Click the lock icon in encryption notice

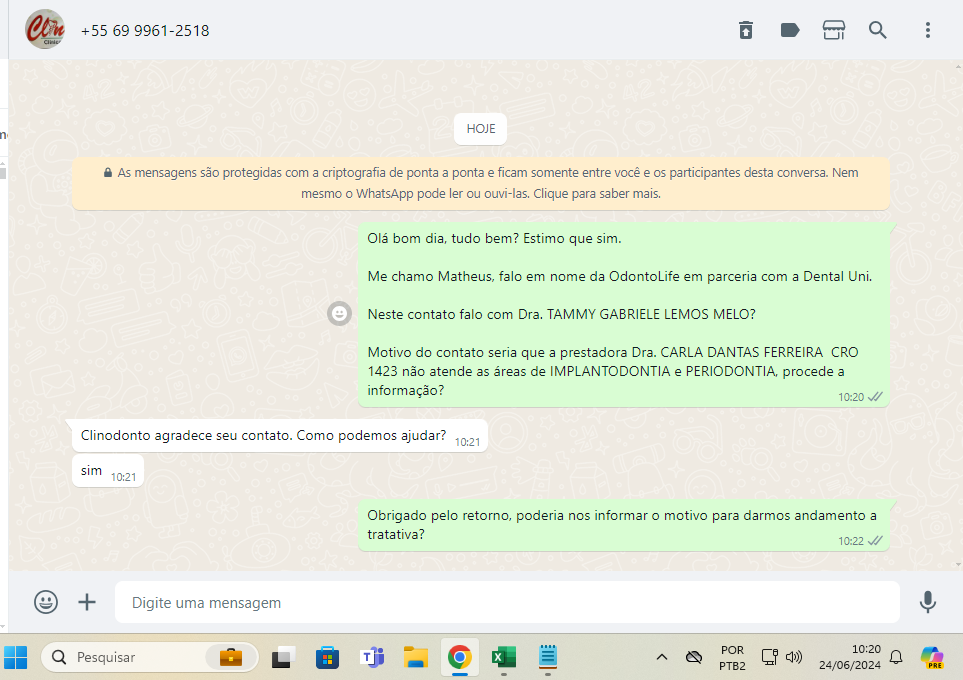(x=107, y=173)
